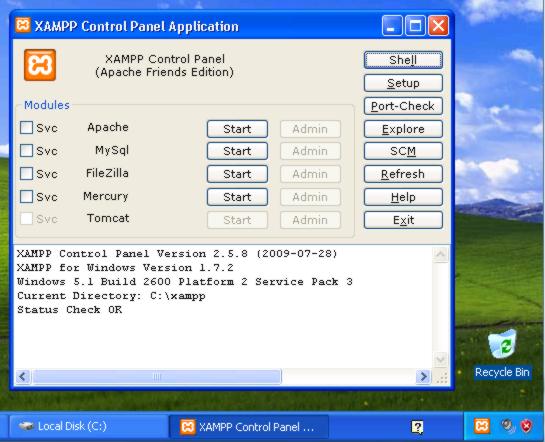Start the Mercury module

coord(237,197)
